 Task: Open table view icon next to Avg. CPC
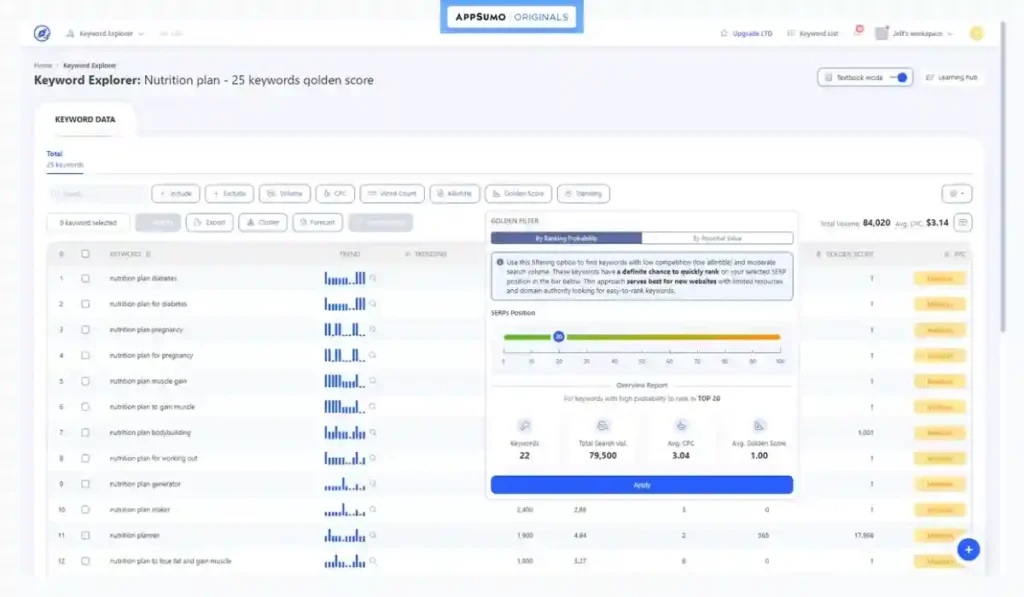point(963,223)
